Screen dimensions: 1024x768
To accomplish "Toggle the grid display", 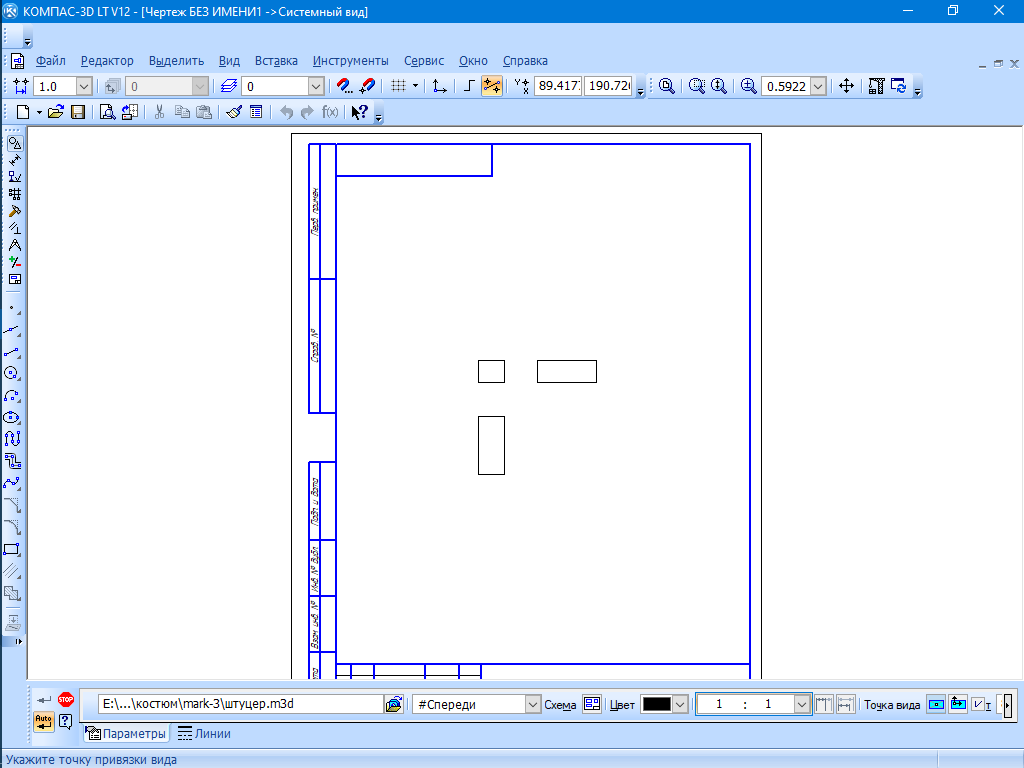I will click(x=398, y=86).
